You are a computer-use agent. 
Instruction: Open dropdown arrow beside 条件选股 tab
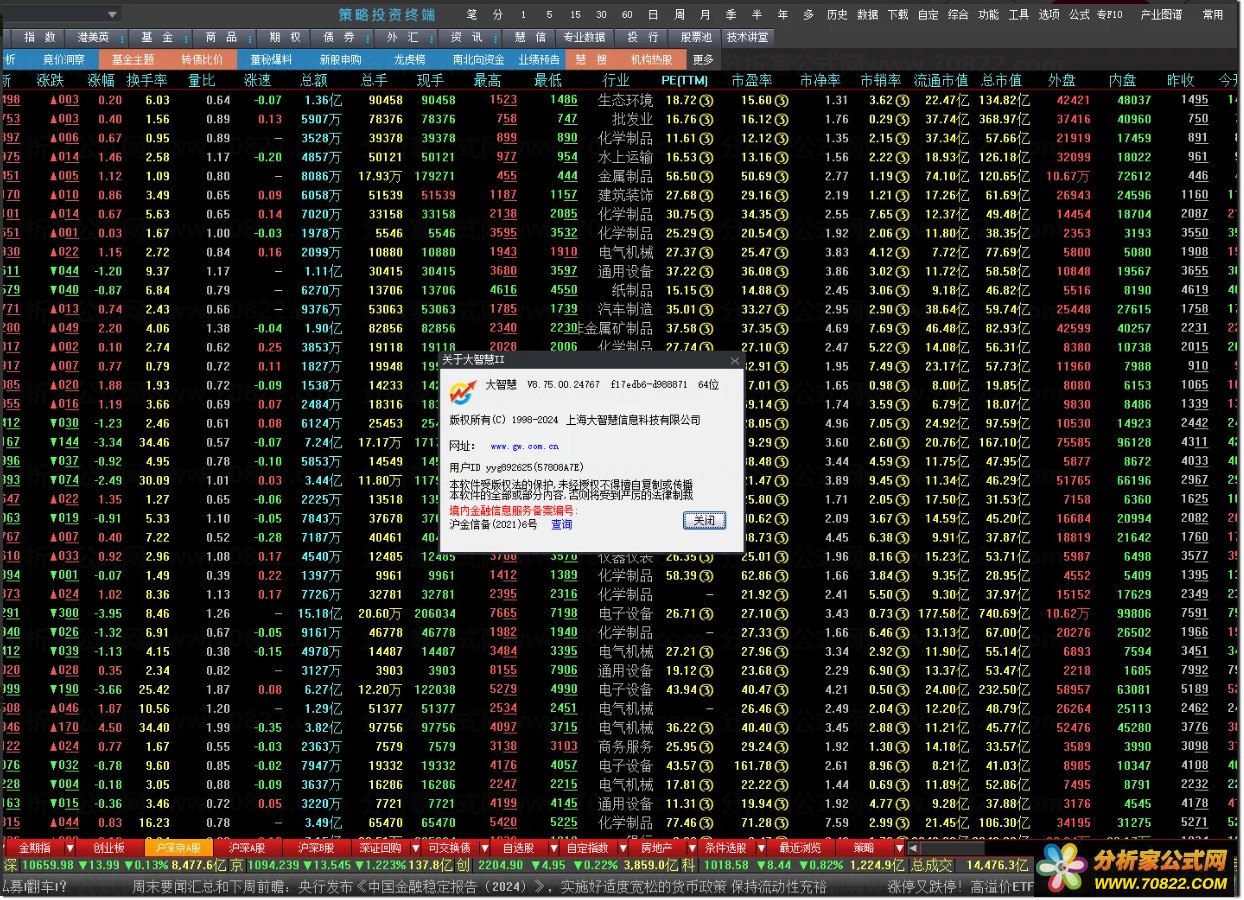(x=761, y=848)
